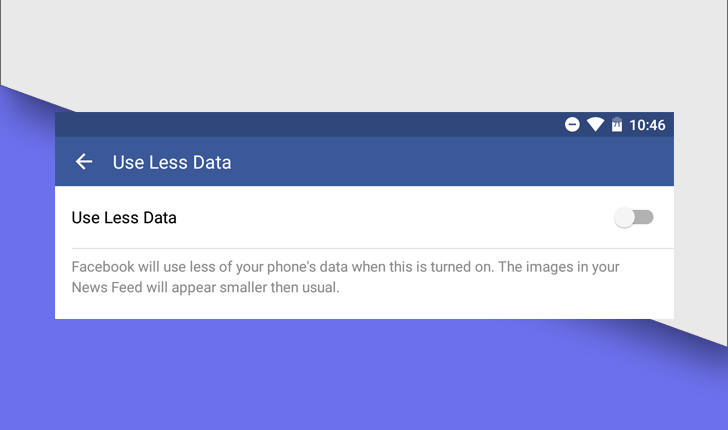The width and height of the screenshot is (728, 430).
Task: Click the Use Less Data header title
Action: pyautogui.click(x=172, y=162)
